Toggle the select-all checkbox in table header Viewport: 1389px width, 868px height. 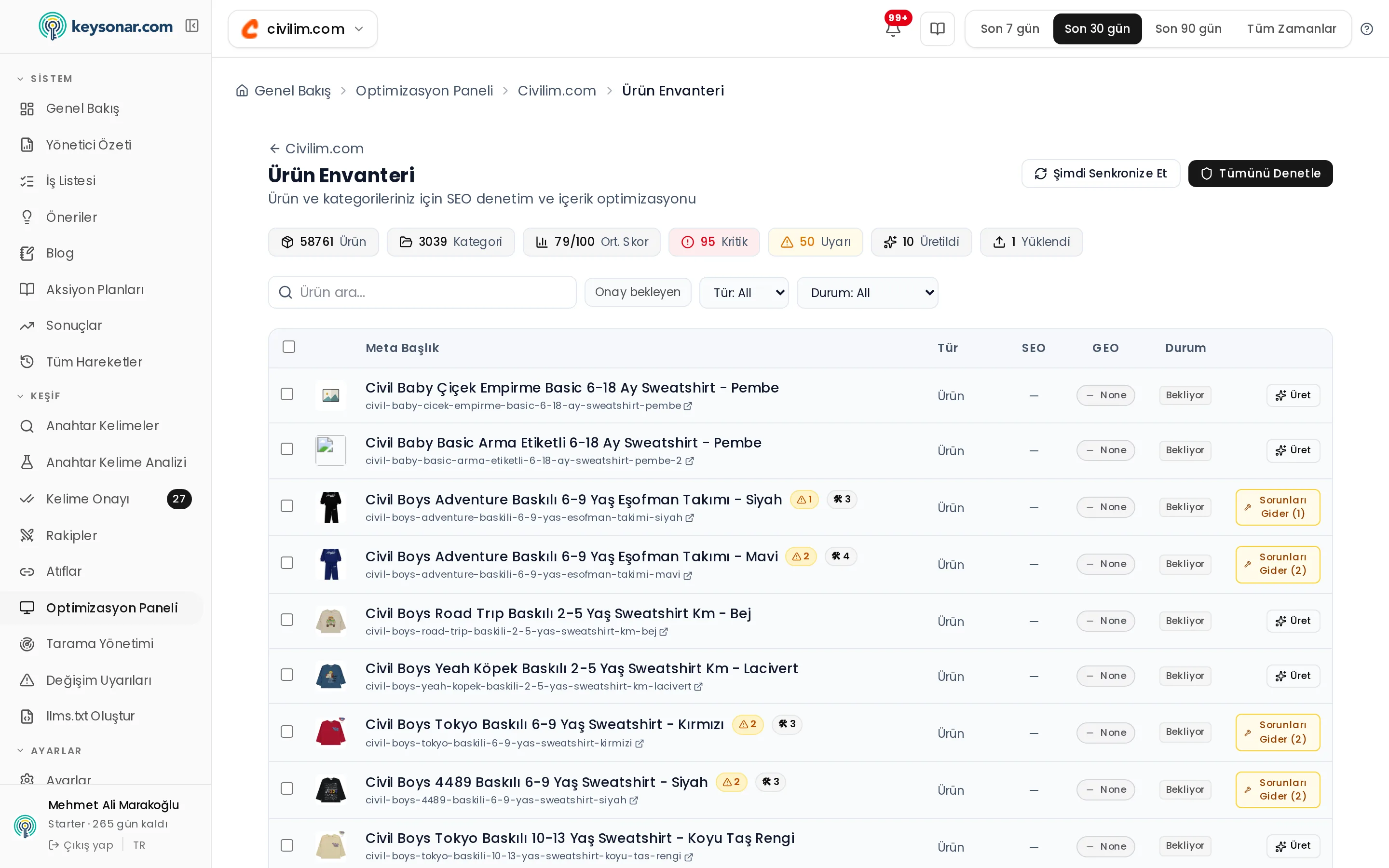[x=289, y=347]
